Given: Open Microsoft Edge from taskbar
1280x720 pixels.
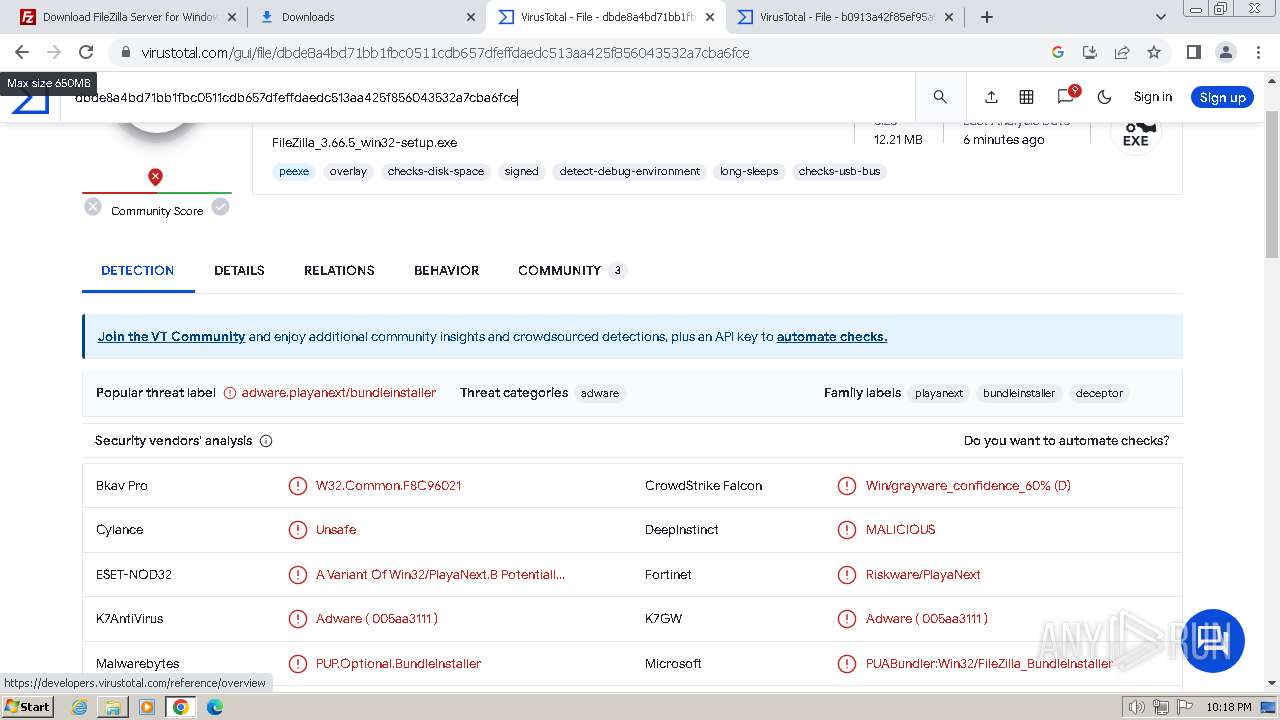Looking at the screenshot, I should [x=214, y=707].
